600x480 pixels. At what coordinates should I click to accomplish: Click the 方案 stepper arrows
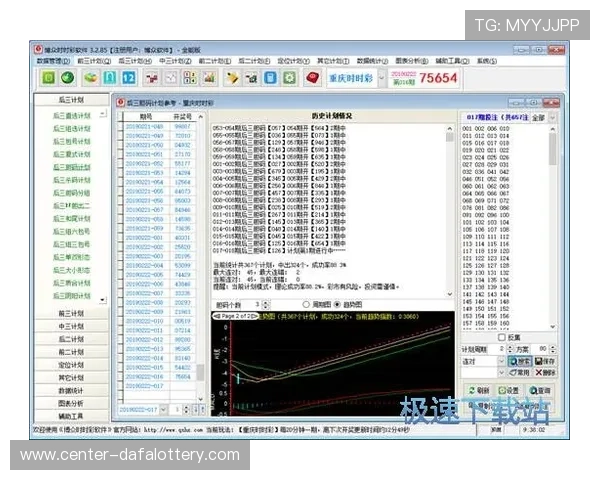tap(553, 349)
